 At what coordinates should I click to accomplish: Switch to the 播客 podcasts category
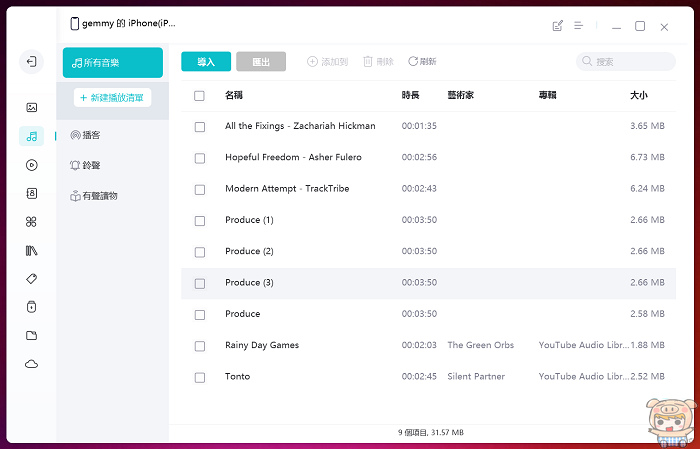pyautogui.click(x=91, y=135)
